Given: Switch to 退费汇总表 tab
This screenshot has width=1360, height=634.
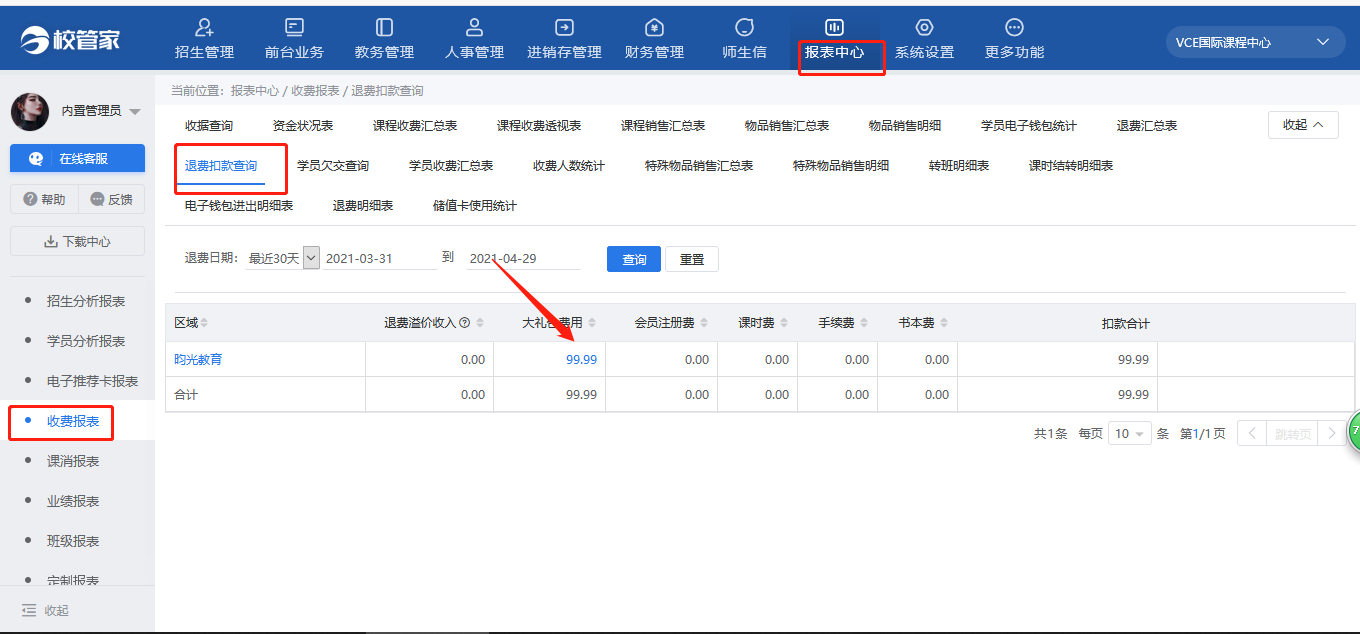Looking at the screenshot, I should pos(1147,126).
